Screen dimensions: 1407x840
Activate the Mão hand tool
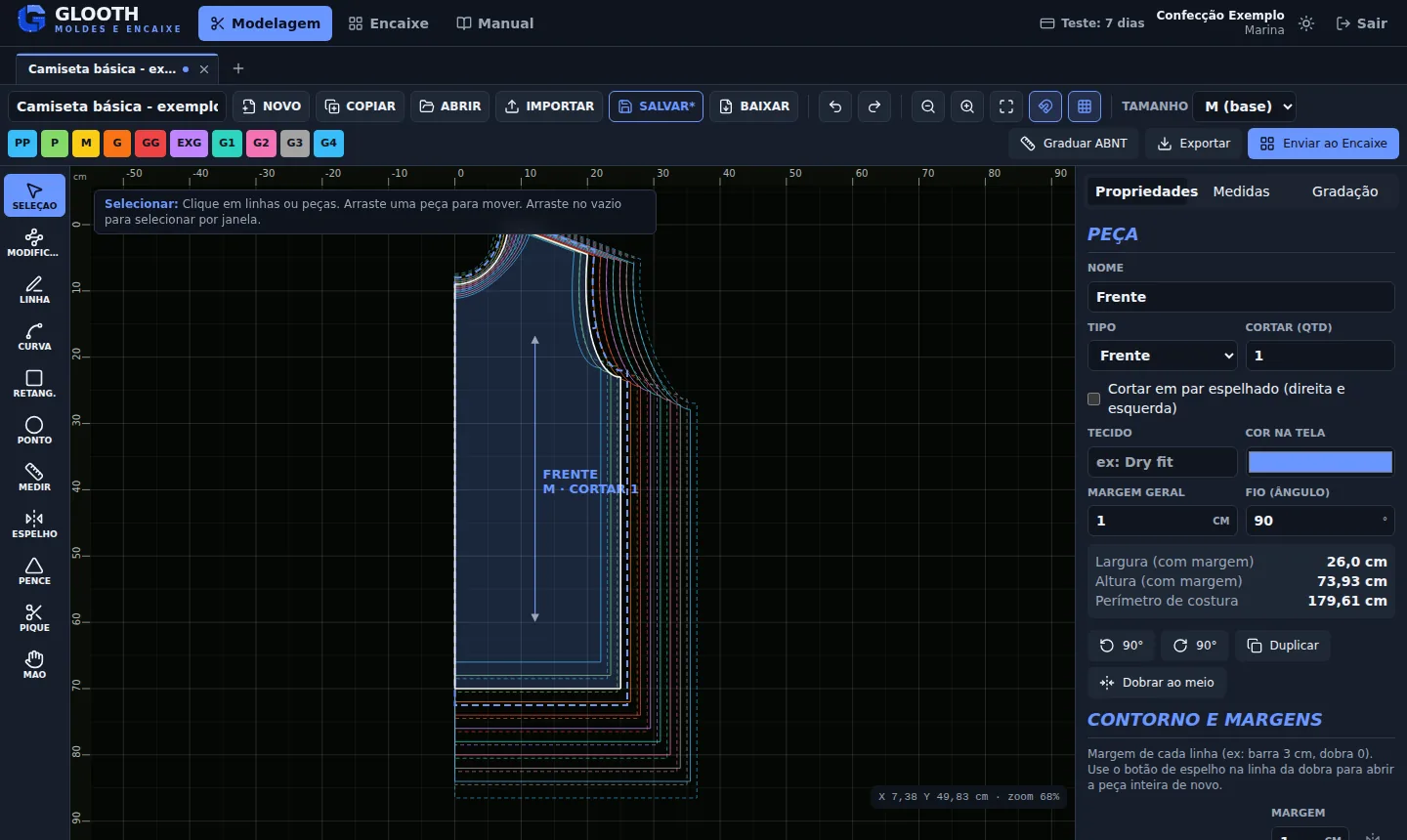pyautogui.click(x=34, y=664)
